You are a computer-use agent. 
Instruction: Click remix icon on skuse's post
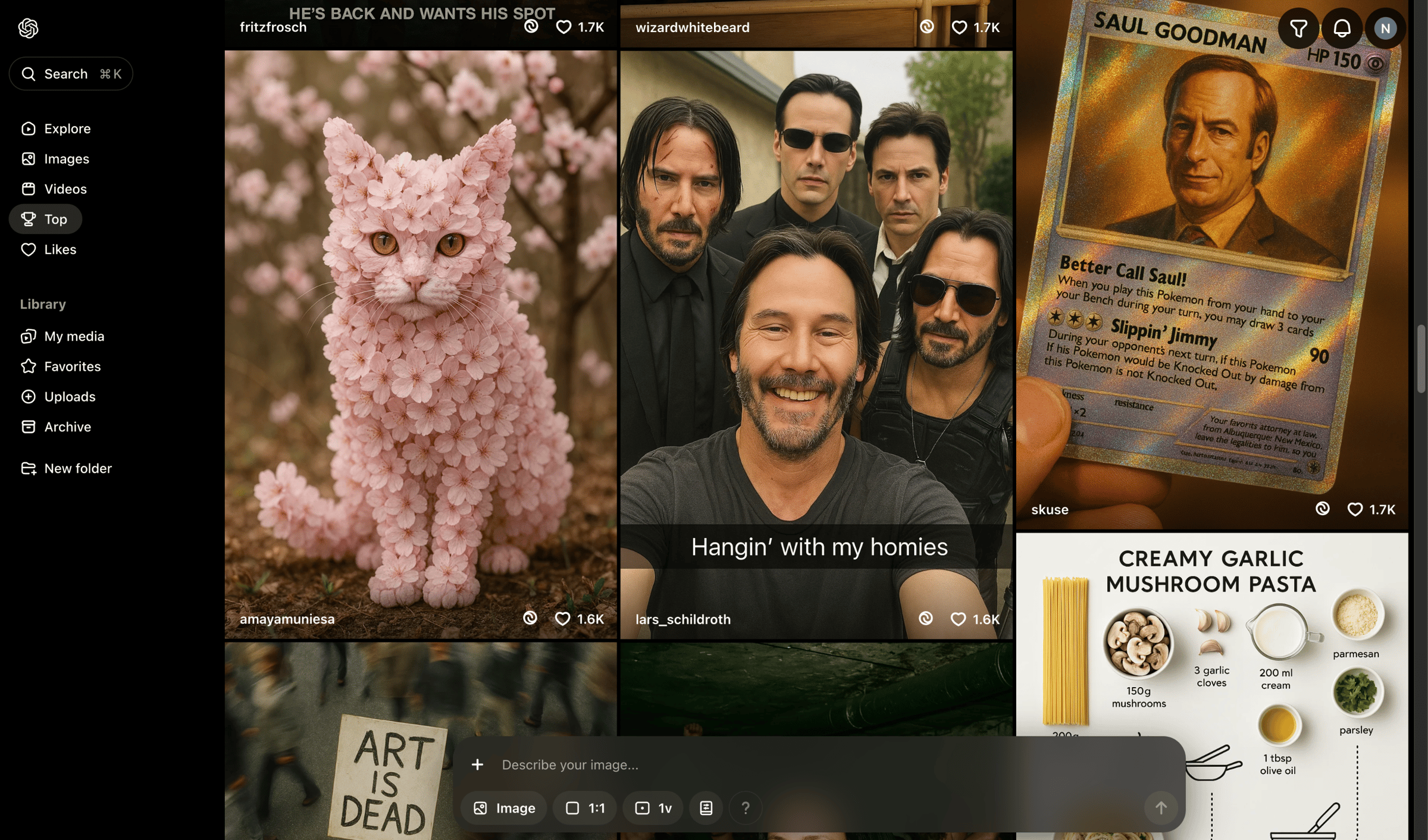click(1322, 509)
